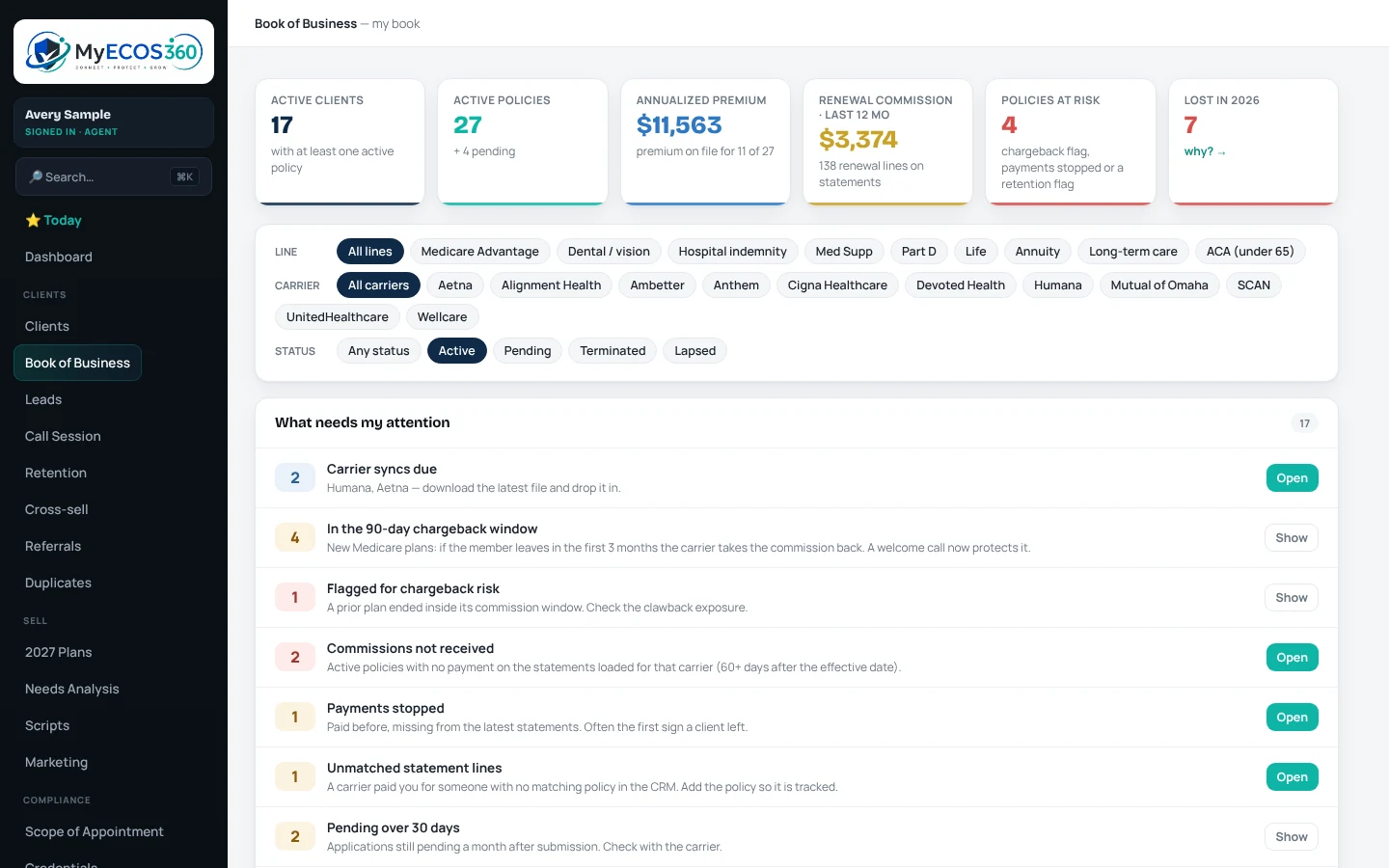The height and width of the screenshot is (868, 1389).
Task: Filter by Long-term care
Action: (1133, 252)
